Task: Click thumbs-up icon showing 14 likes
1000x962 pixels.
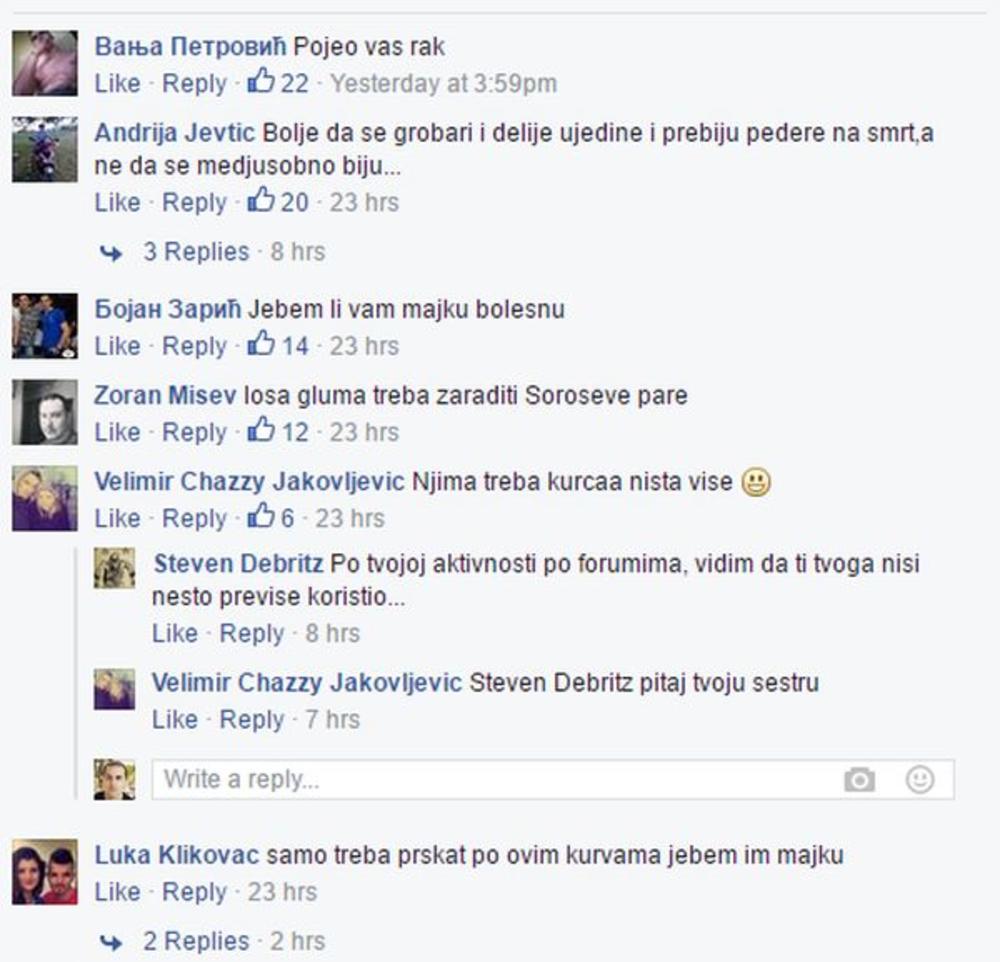Action: coord(261,344)
